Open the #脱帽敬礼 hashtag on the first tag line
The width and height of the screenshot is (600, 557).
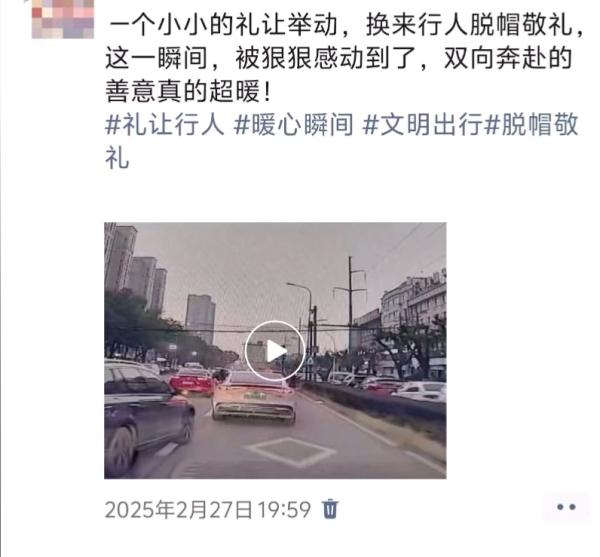click(x=531, y=125)
